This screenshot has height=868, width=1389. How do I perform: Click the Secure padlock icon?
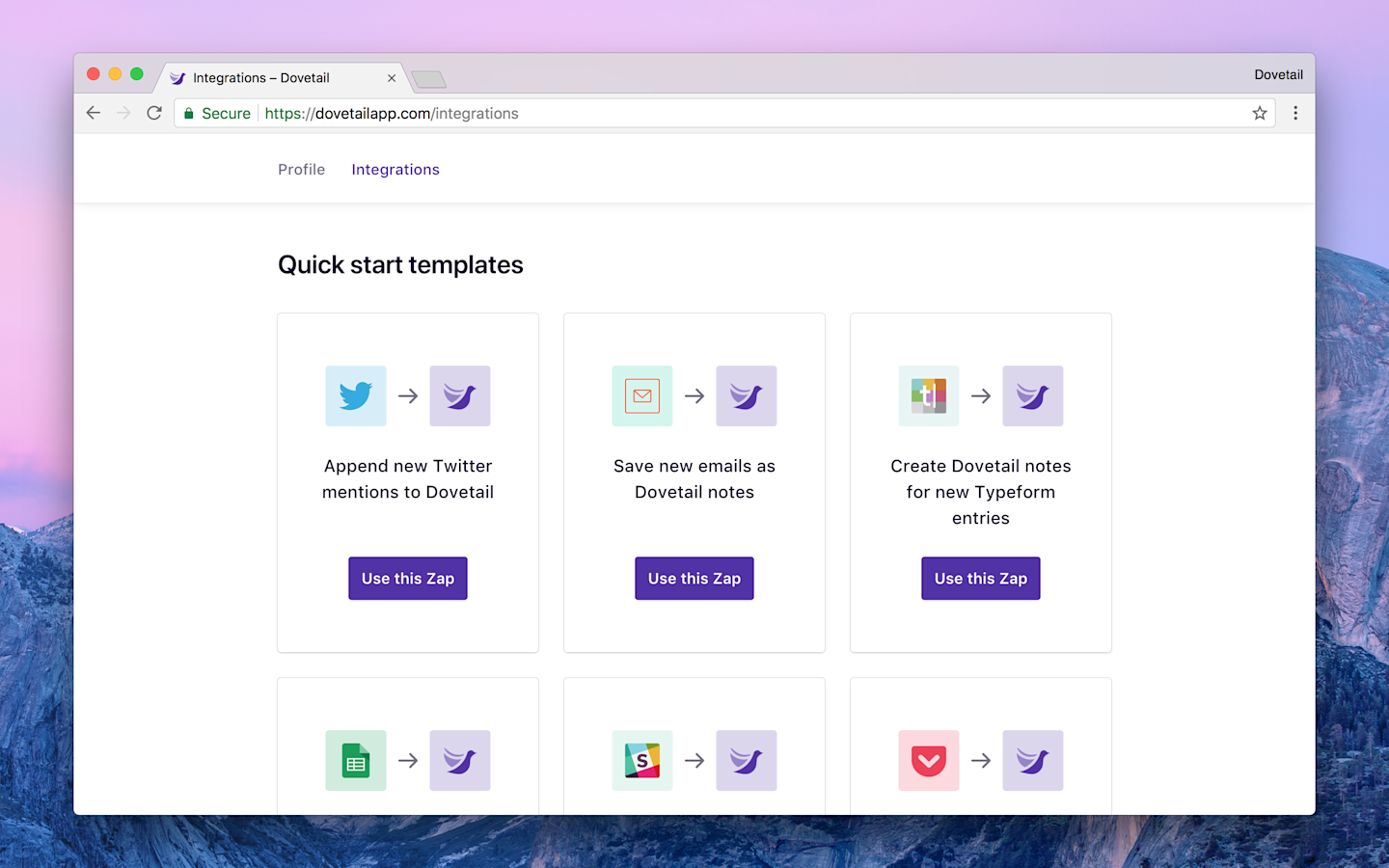189,113
